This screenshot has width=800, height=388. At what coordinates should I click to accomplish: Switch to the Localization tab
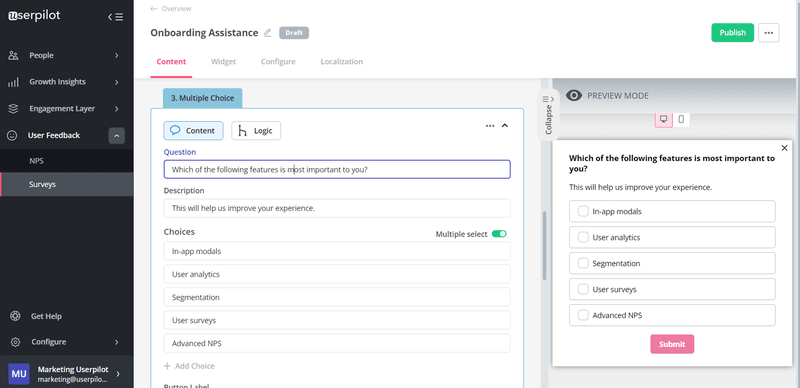click(342, 62)
